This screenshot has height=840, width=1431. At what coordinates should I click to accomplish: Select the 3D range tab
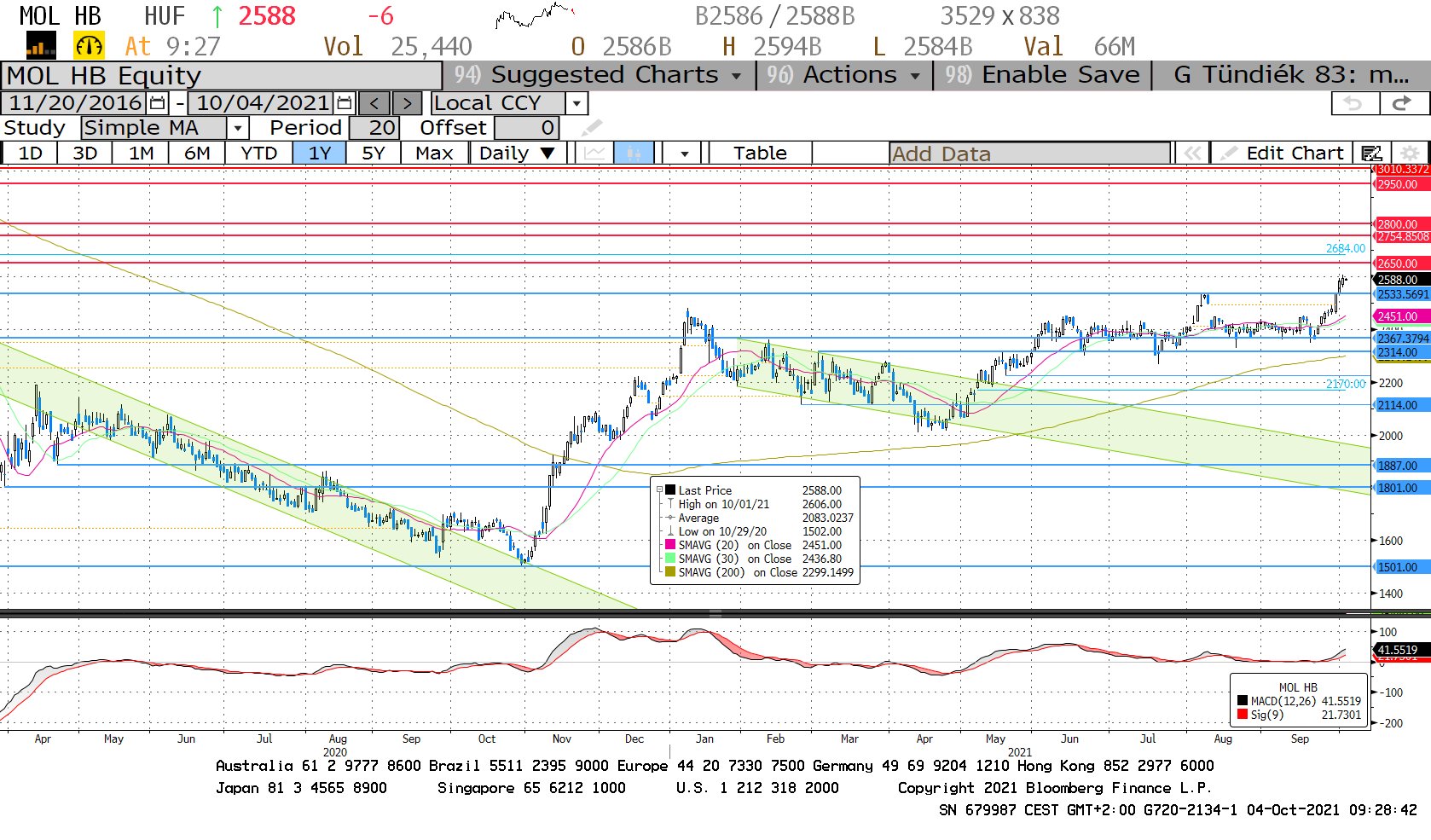point(84,154)
